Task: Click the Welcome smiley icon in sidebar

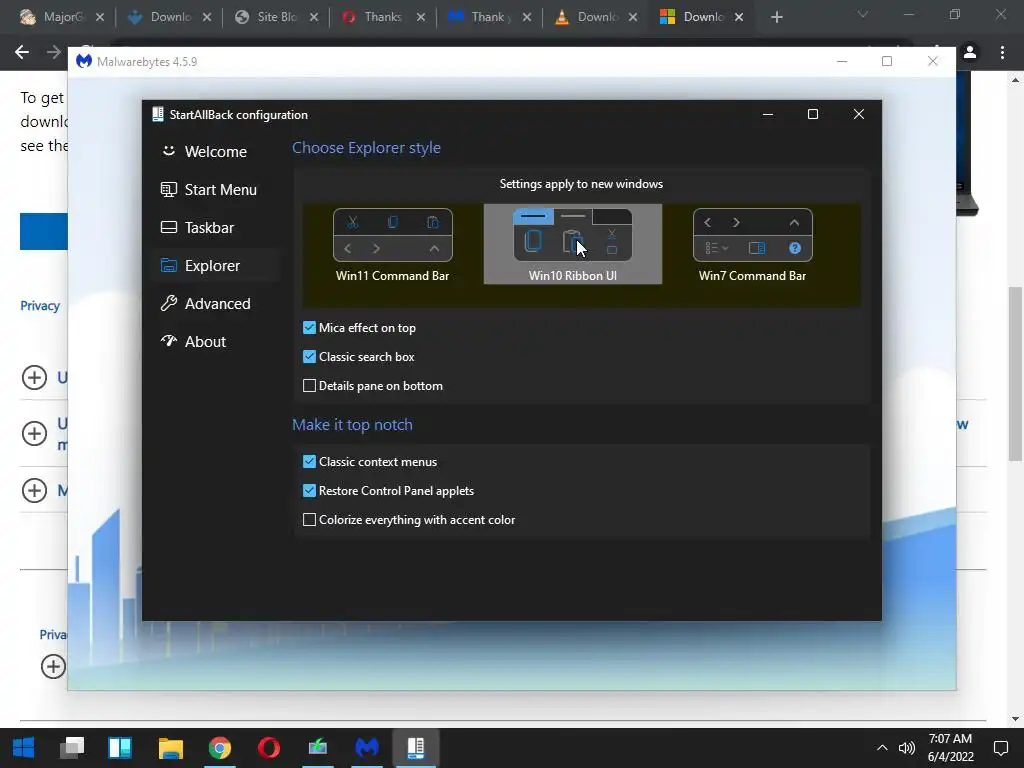Action: click(x=168, y=151)
